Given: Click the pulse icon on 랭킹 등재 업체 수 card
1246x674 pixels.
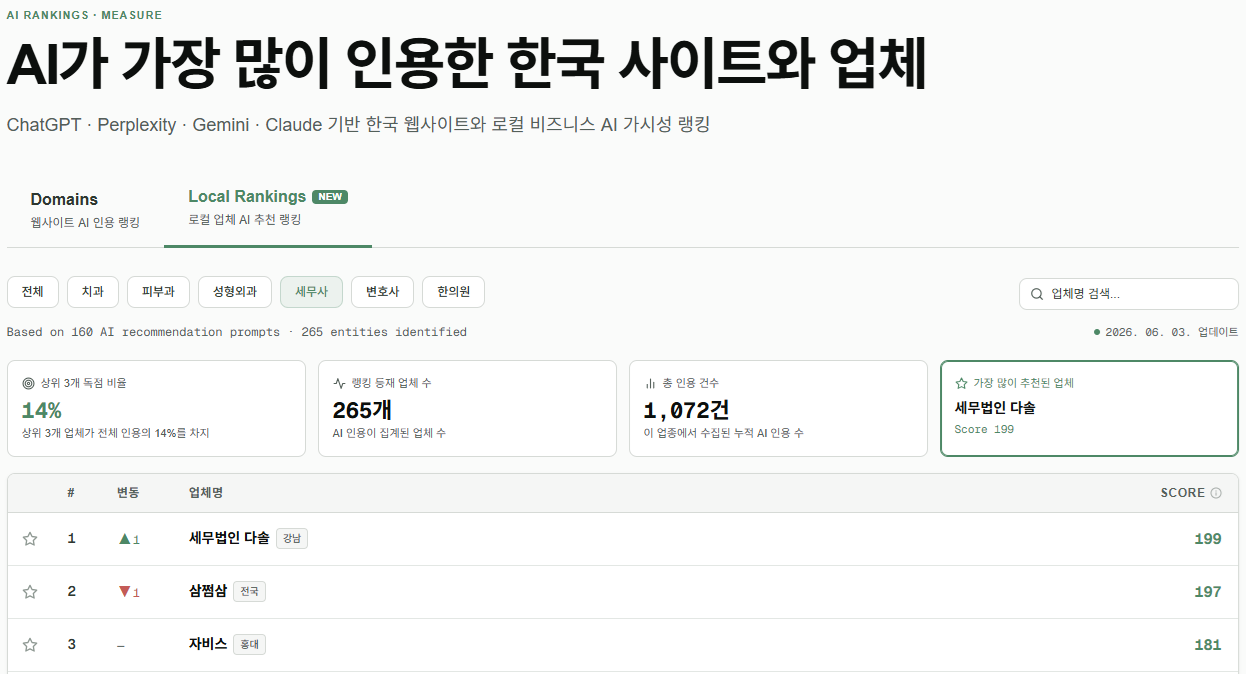Looking at the screenshot, I should [339, 383].
